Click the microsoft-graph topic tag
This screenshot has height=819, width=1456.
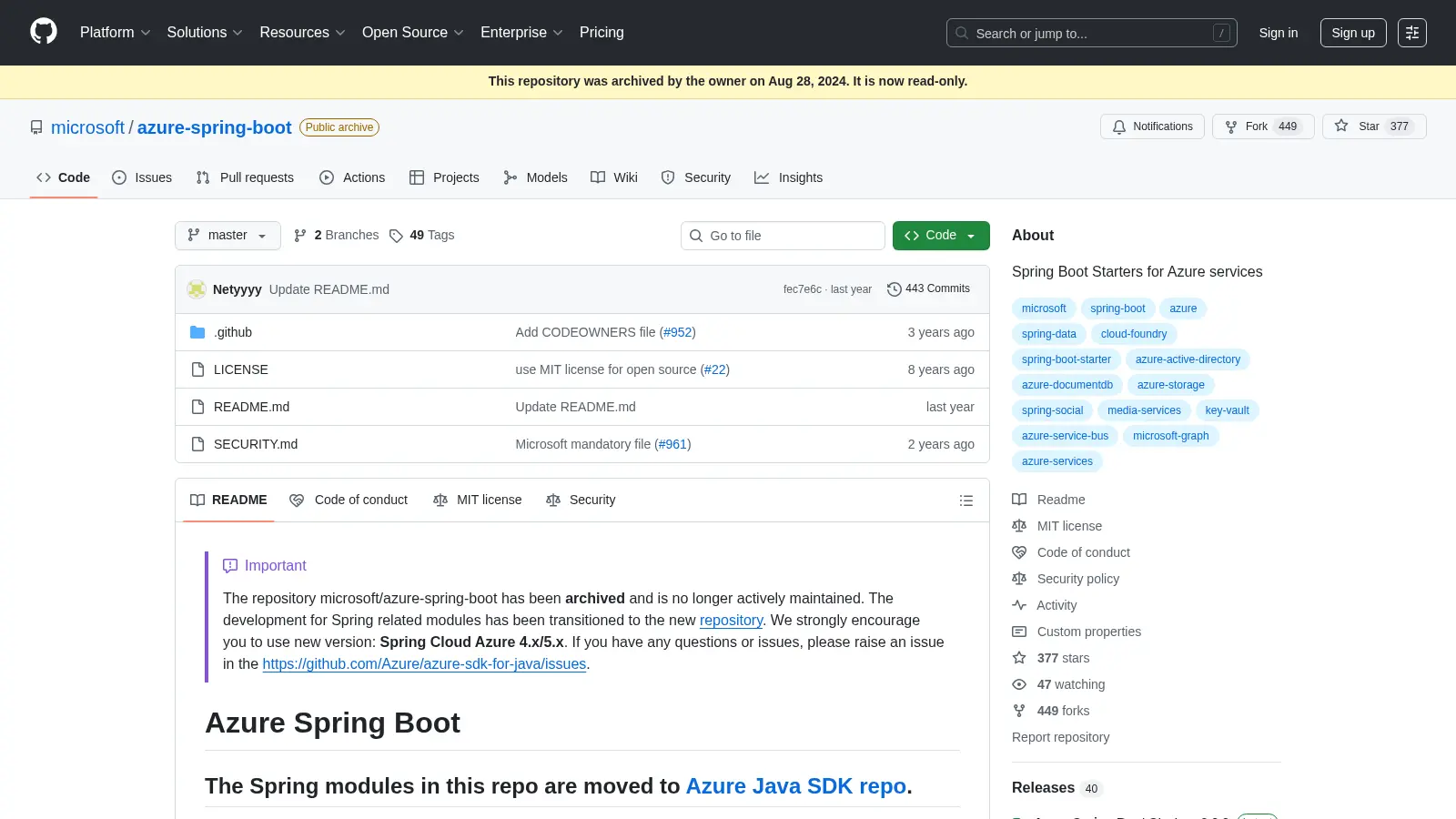point(1170,436)
